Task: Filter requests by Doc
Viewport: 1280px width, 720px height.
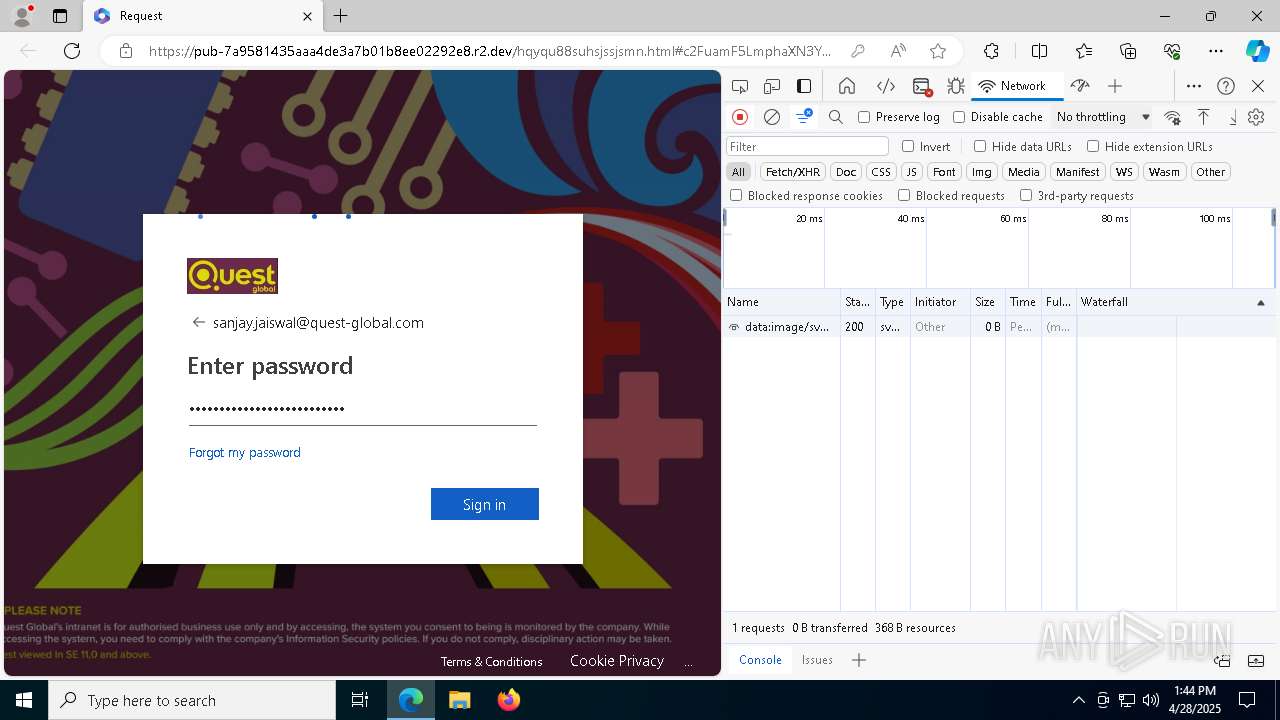Action: pos(846,172)
